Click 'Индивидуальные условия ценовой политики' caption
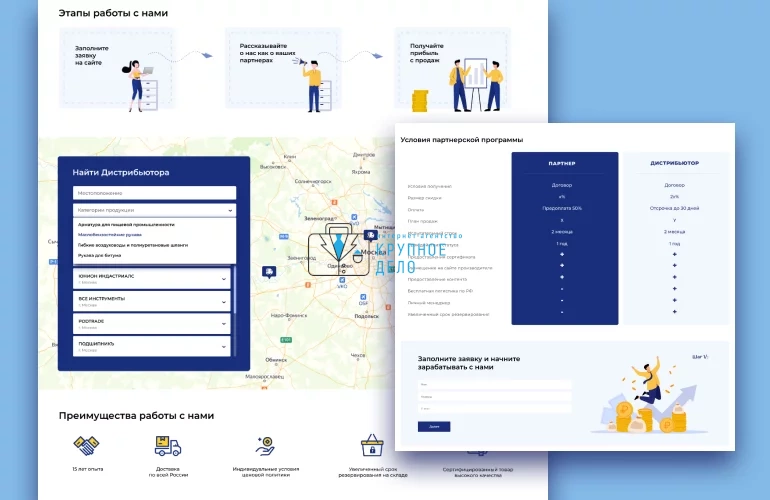The height and width of the screenshot is (500, 770). [266, 472]
